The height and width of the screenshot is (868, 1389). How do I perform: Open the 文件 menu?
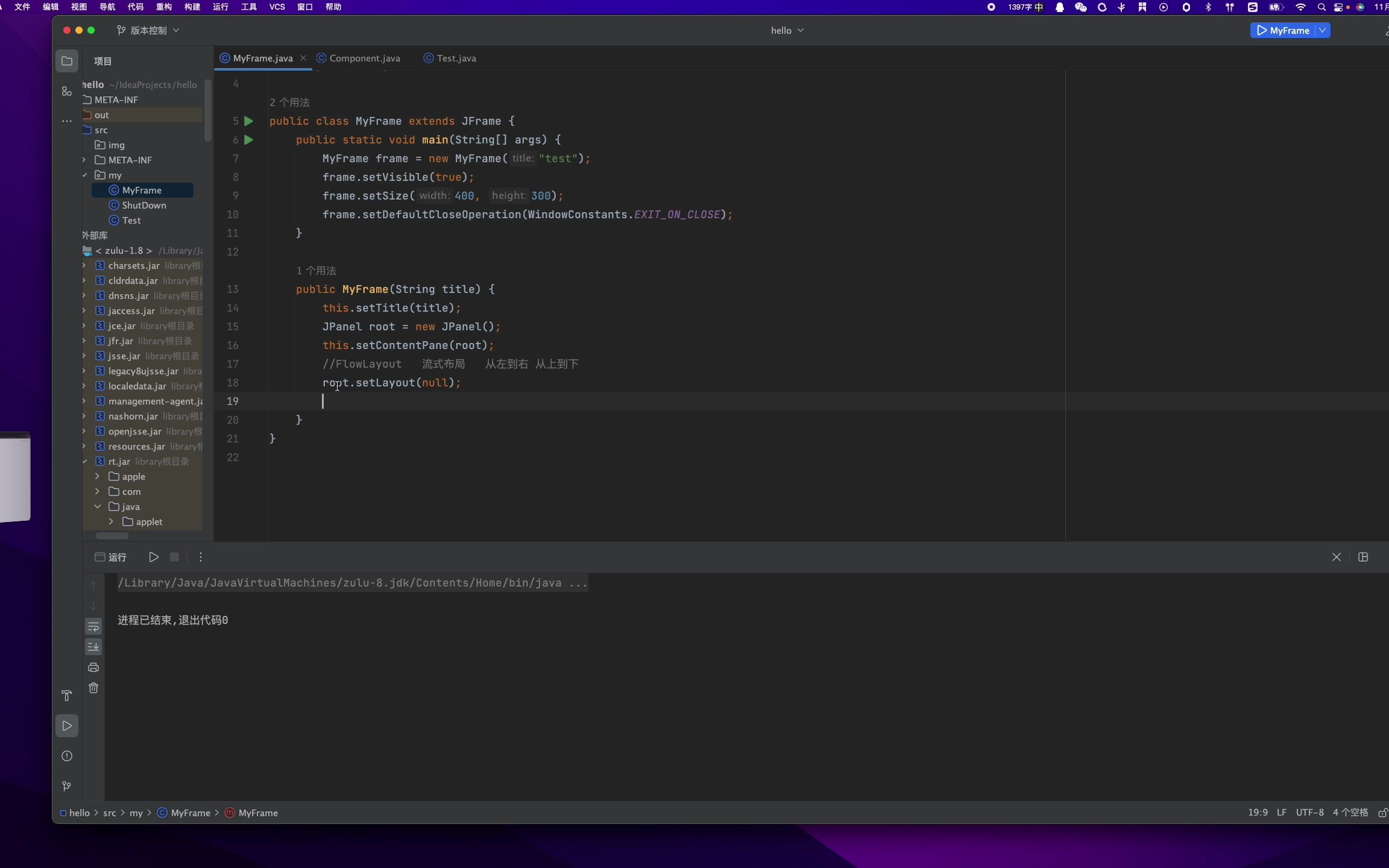click(22, 7)
